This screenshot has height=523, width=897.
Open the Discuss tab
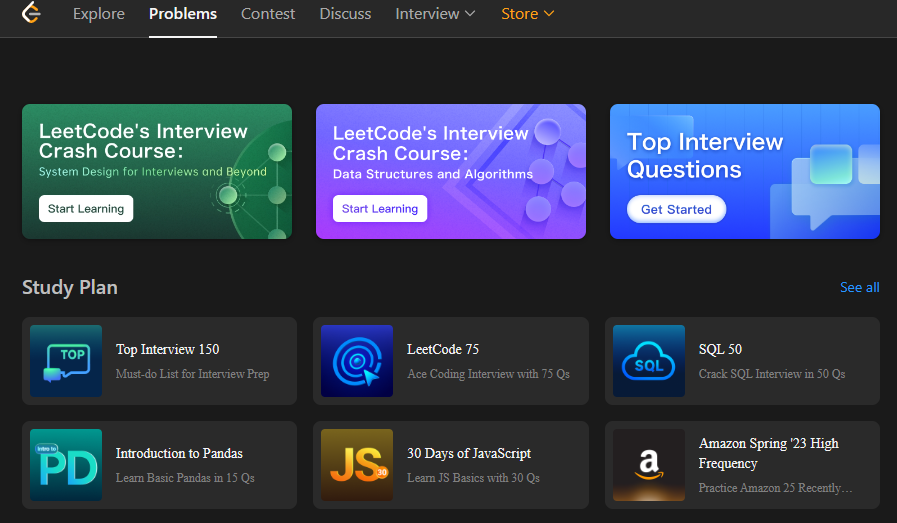click(x=345, y=14)
